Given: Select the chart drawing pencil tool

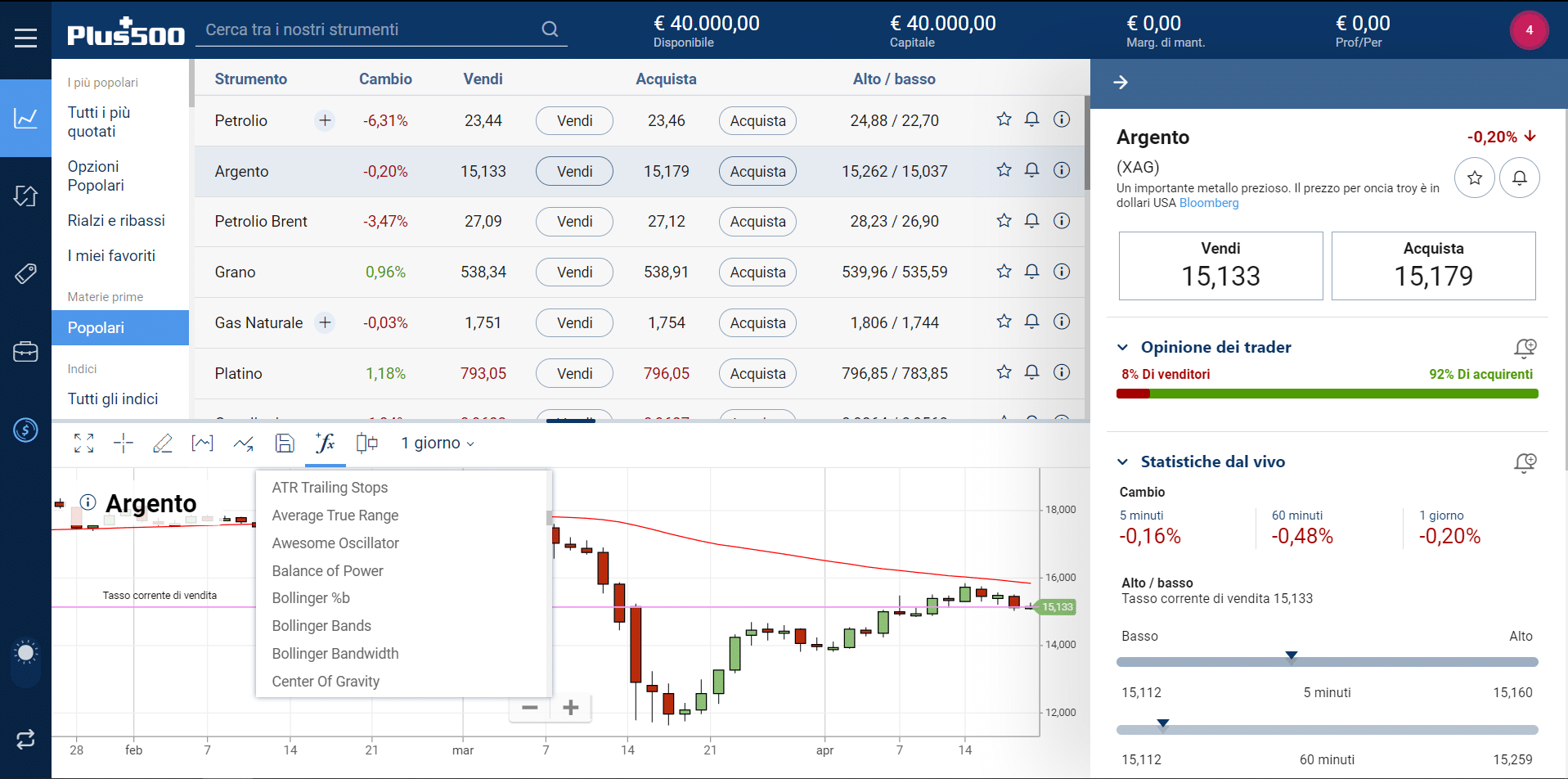Looking at the screenshot, I should [163, 444].
